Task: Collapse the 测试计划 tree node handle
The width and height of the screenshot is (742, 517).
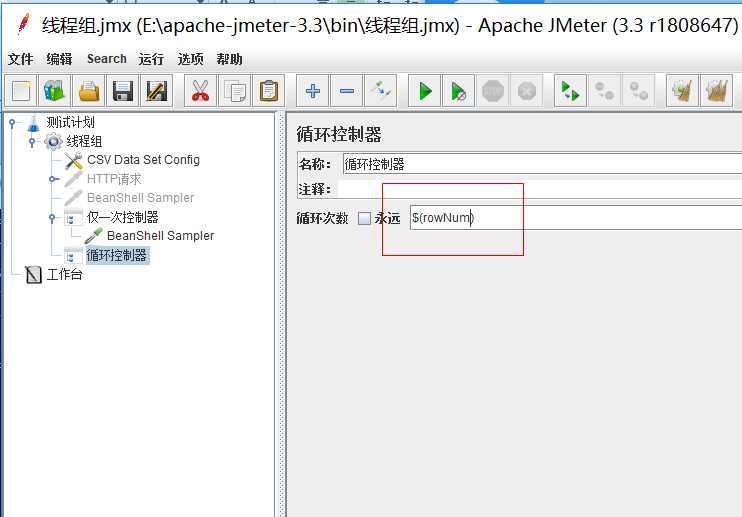Action: click(x=12, y=123)
